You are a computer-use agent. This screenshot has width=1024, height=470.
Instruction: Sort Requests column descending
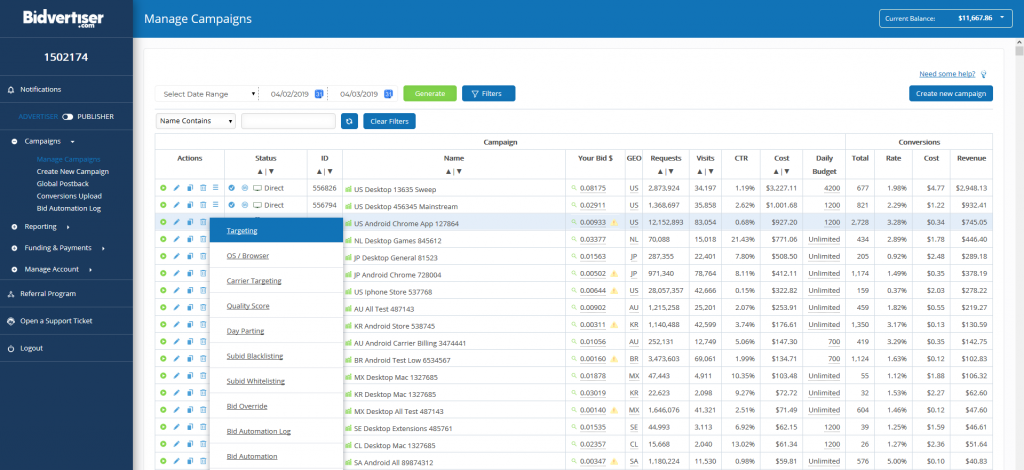[670, 172]
